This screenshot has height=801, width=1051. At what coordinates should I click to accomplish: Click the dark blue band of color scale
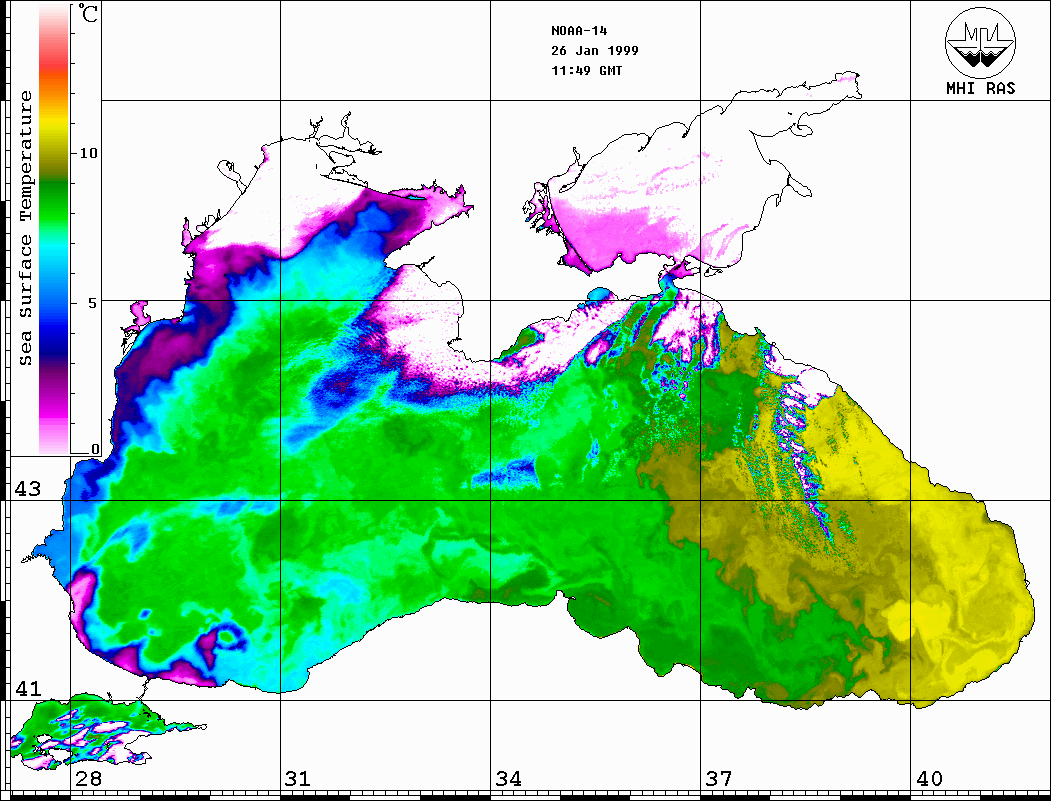(x=54, y=343)
